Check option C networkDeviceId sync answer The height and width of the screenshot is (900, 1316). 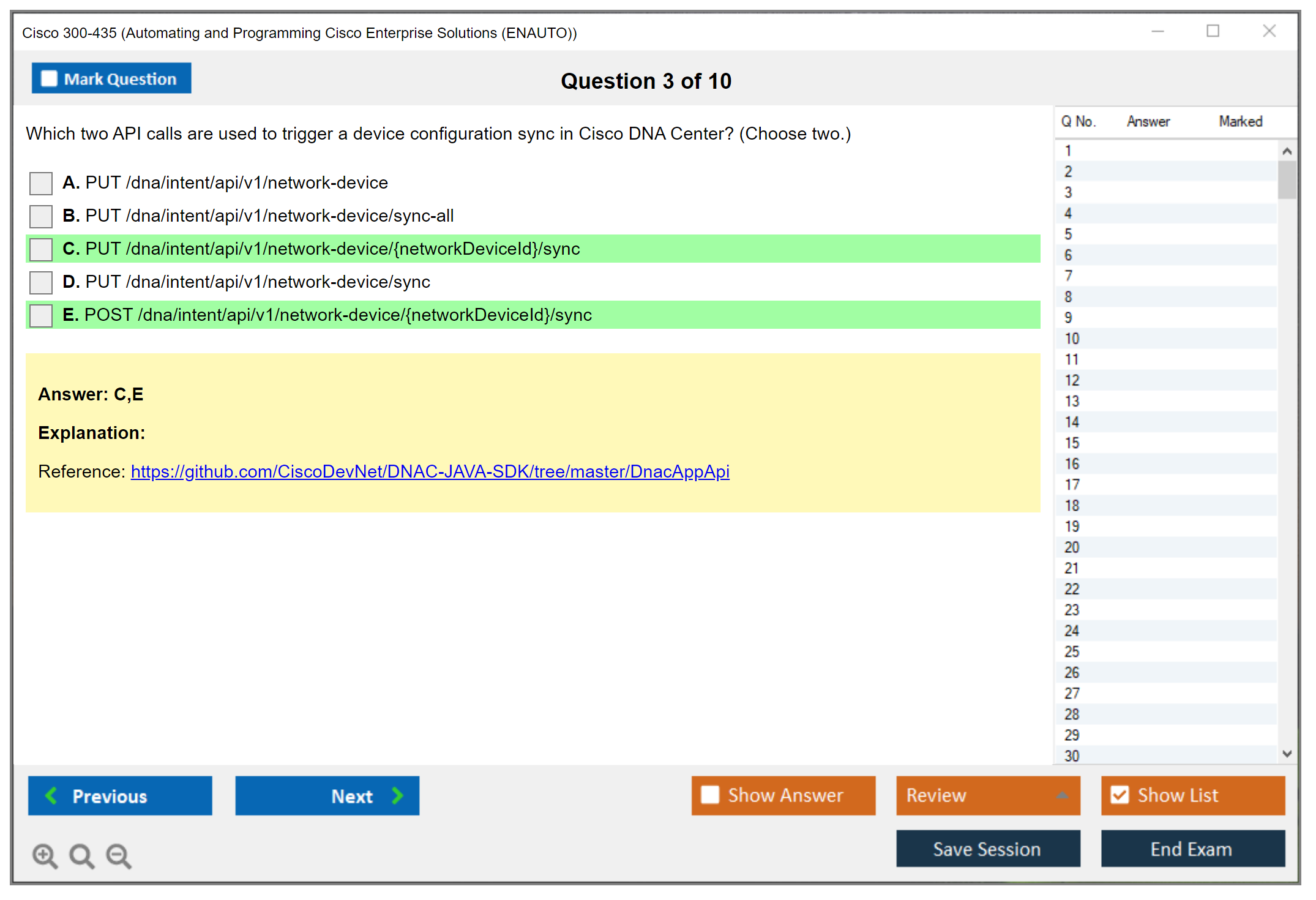(x=41, y=249)
